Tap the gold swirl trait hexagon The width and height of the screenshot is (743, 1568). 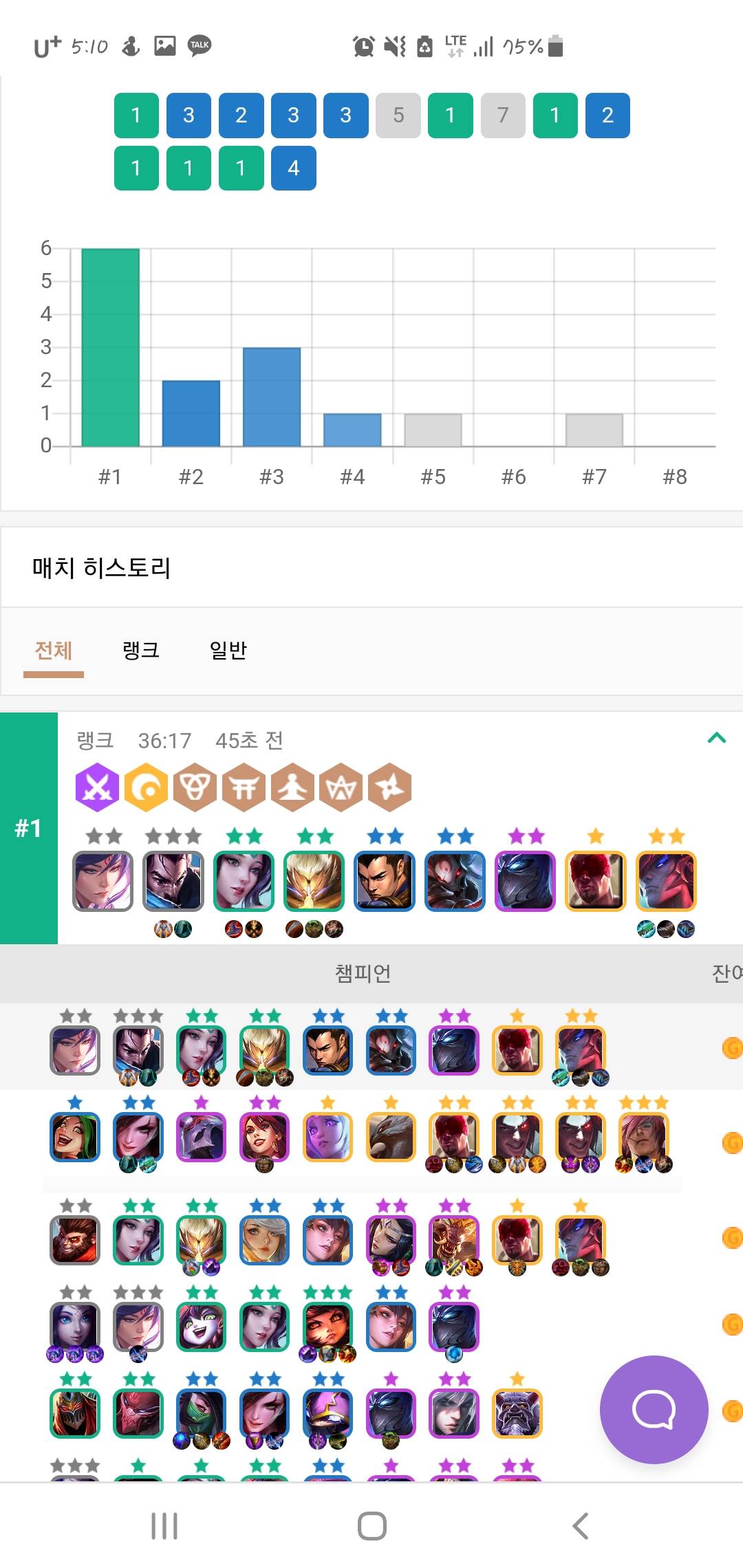tap(146, 787)
